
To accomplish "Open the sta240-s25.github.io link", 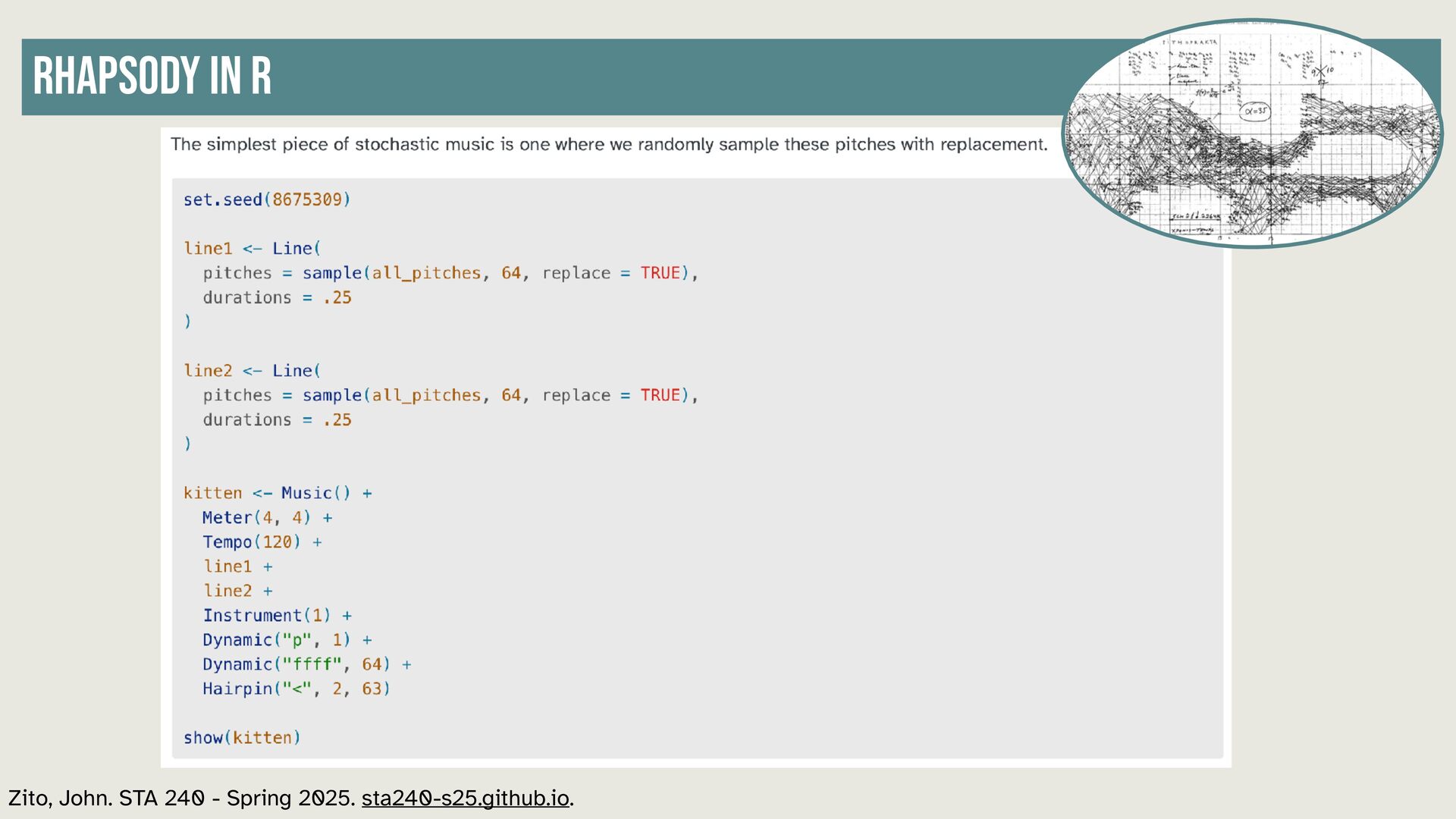I will pos(465,799).
